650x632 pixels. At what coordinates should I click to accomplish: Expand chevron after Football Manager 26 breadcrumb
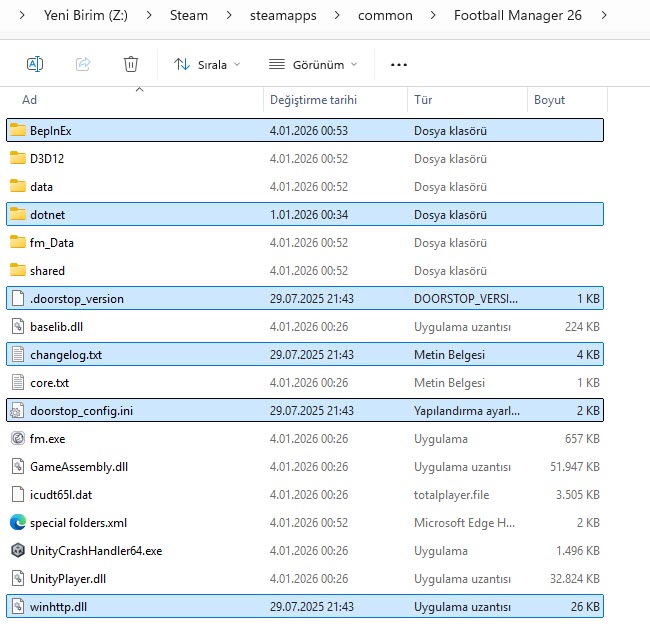click(603, 16)
